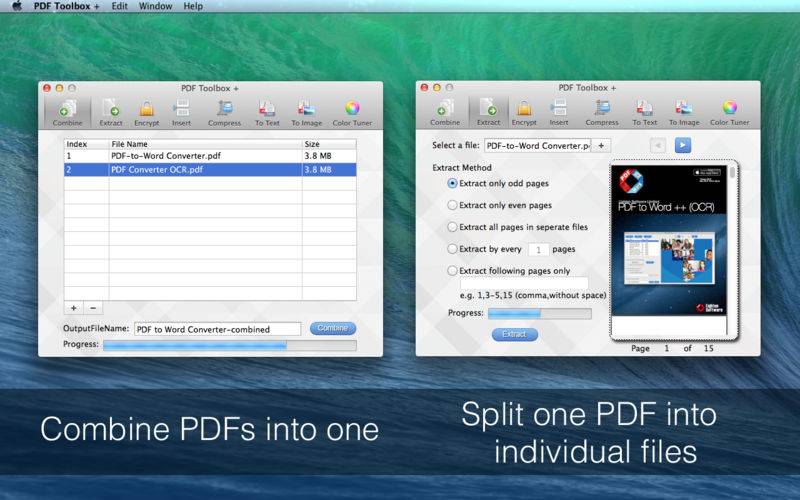This screenshot has width=800, height=500.
Task: Open Insert tool in left window toolbar
Action: (x=181, y=113)
